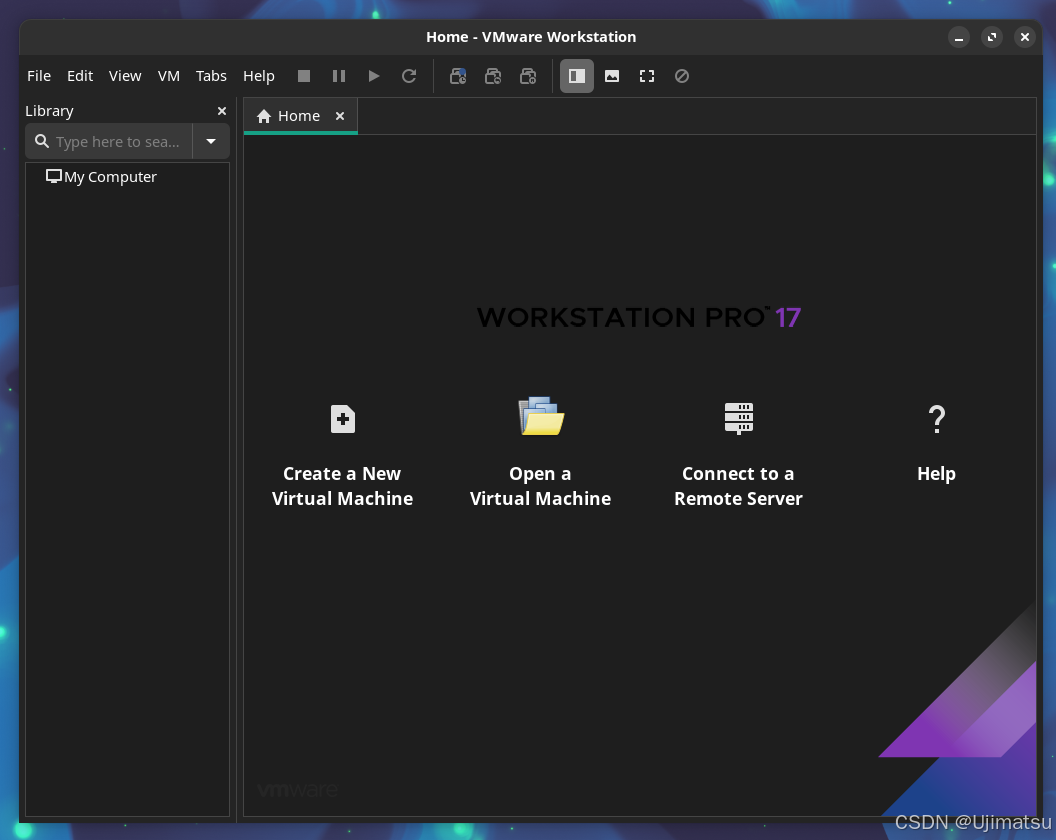The width and height of the screenshot is (1056, 840).
Task: Click the library search field
Action: [109, 141]
